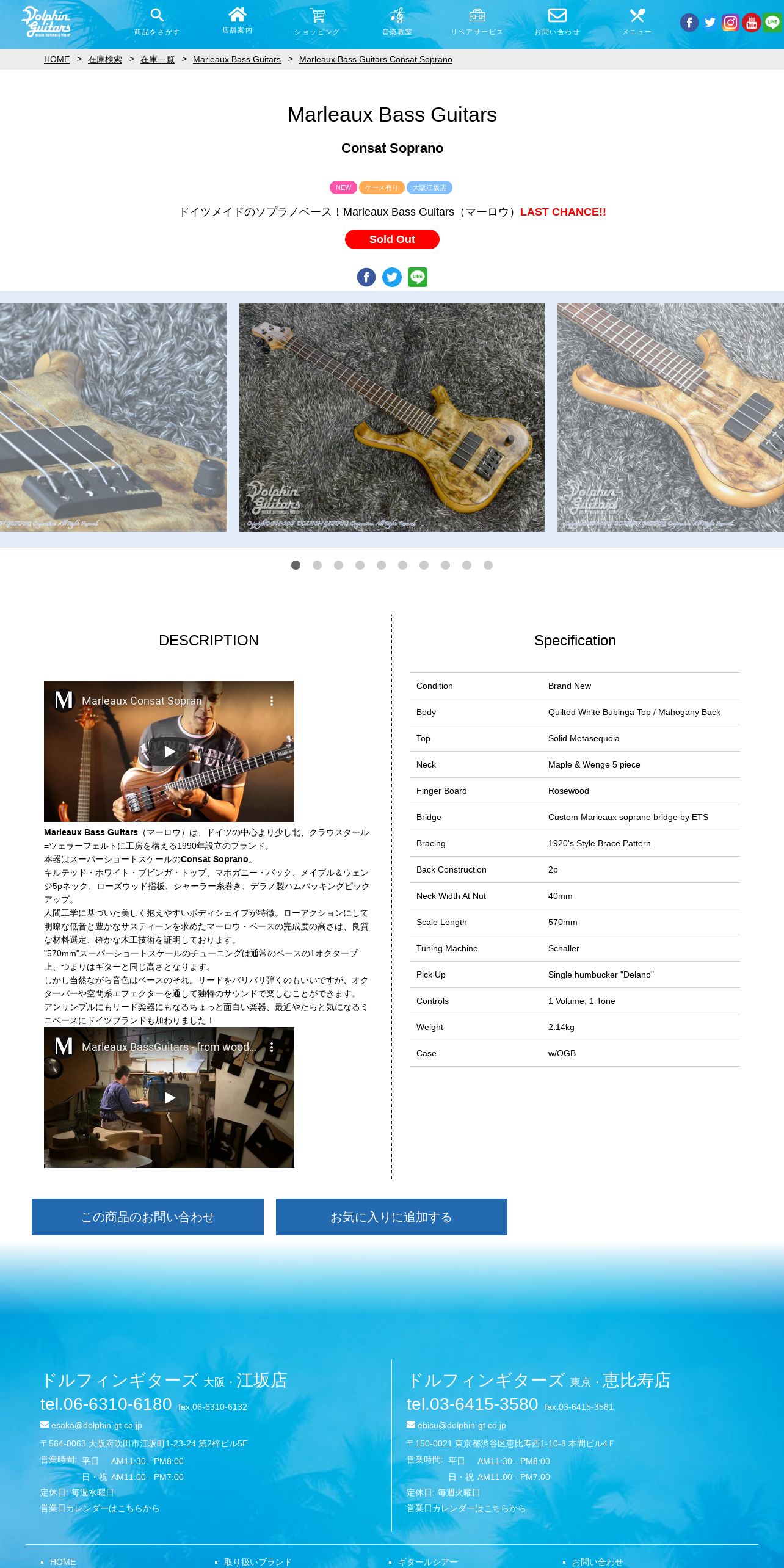The width and height of the screenshot is (784, 1568).
Task: Select seventh carousel dot
Action: (424, 565)
